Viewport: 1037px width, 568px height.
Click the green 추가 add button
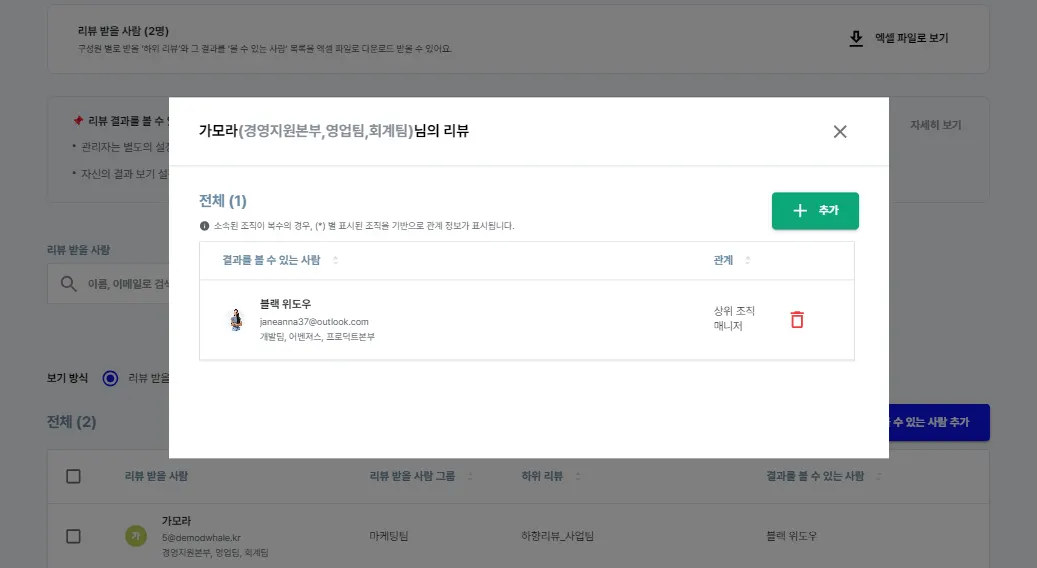coord(815,211)
